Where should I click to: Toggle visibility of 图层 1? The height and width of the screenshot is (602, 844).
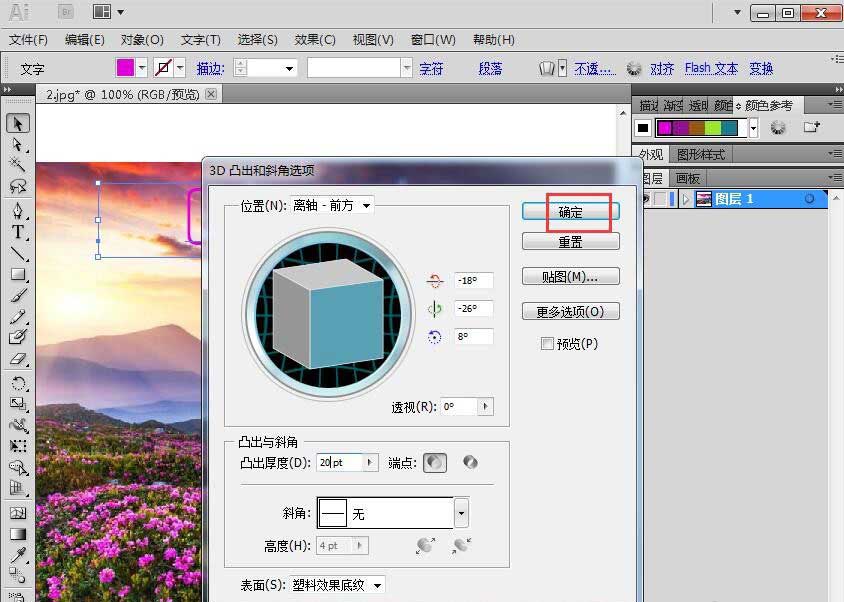pos(646,198)
